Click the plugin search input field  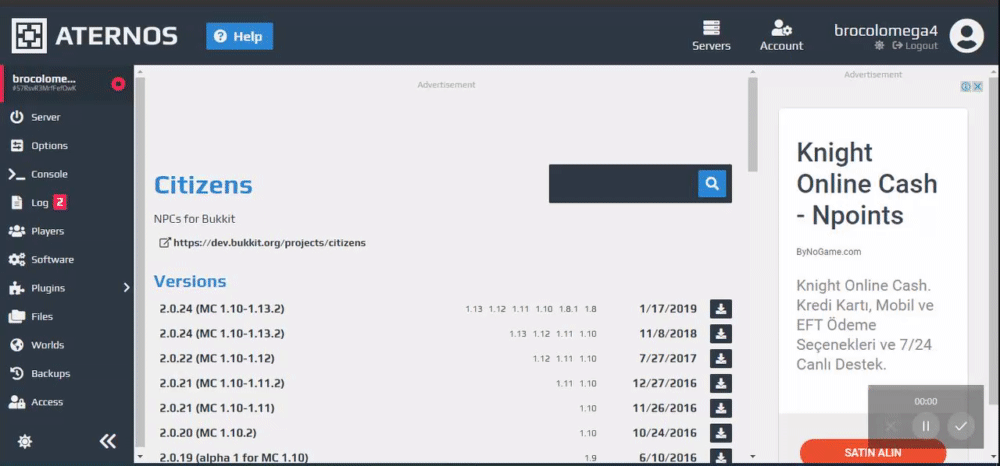tap(623, 184)
